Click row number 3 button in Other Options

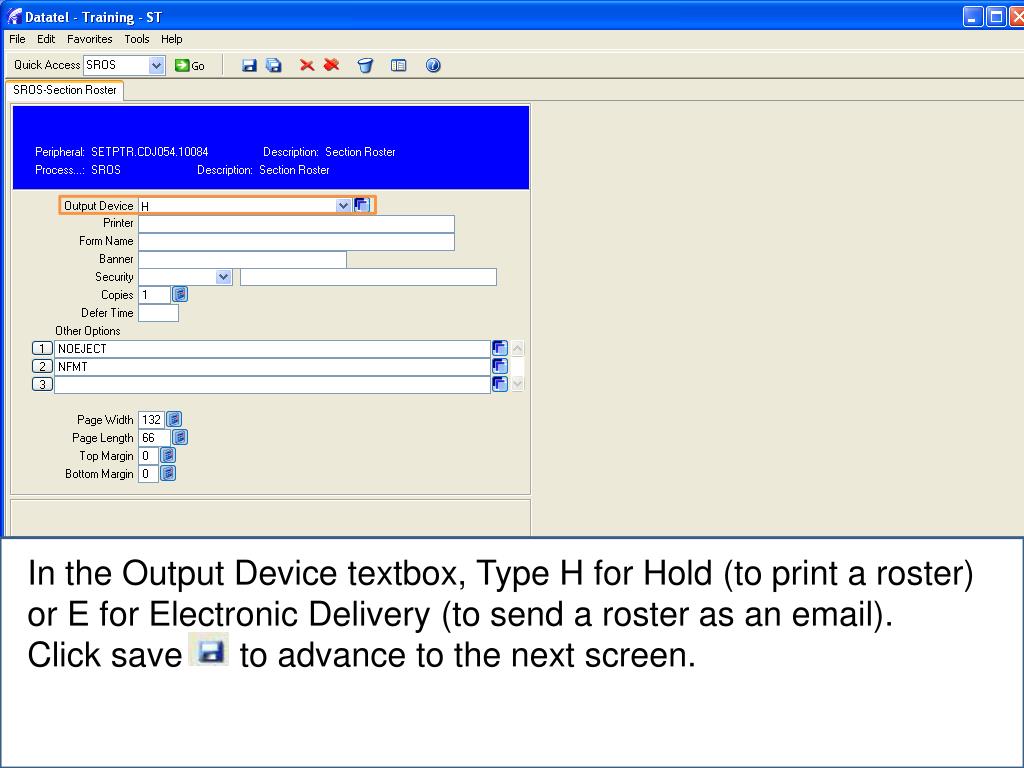tap(42, 385)
